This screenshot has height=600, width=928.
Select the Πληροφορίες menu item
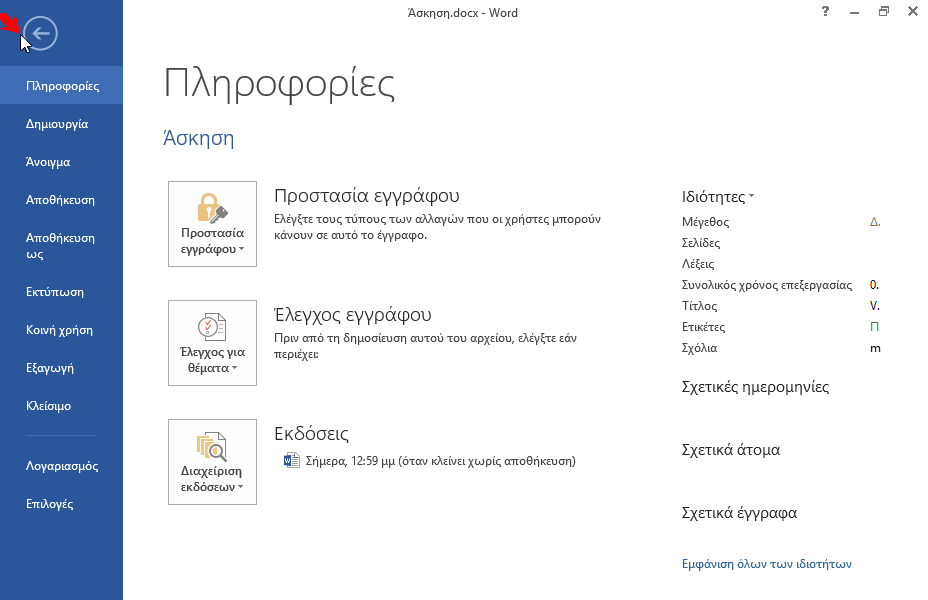click(x=62, y=86)
